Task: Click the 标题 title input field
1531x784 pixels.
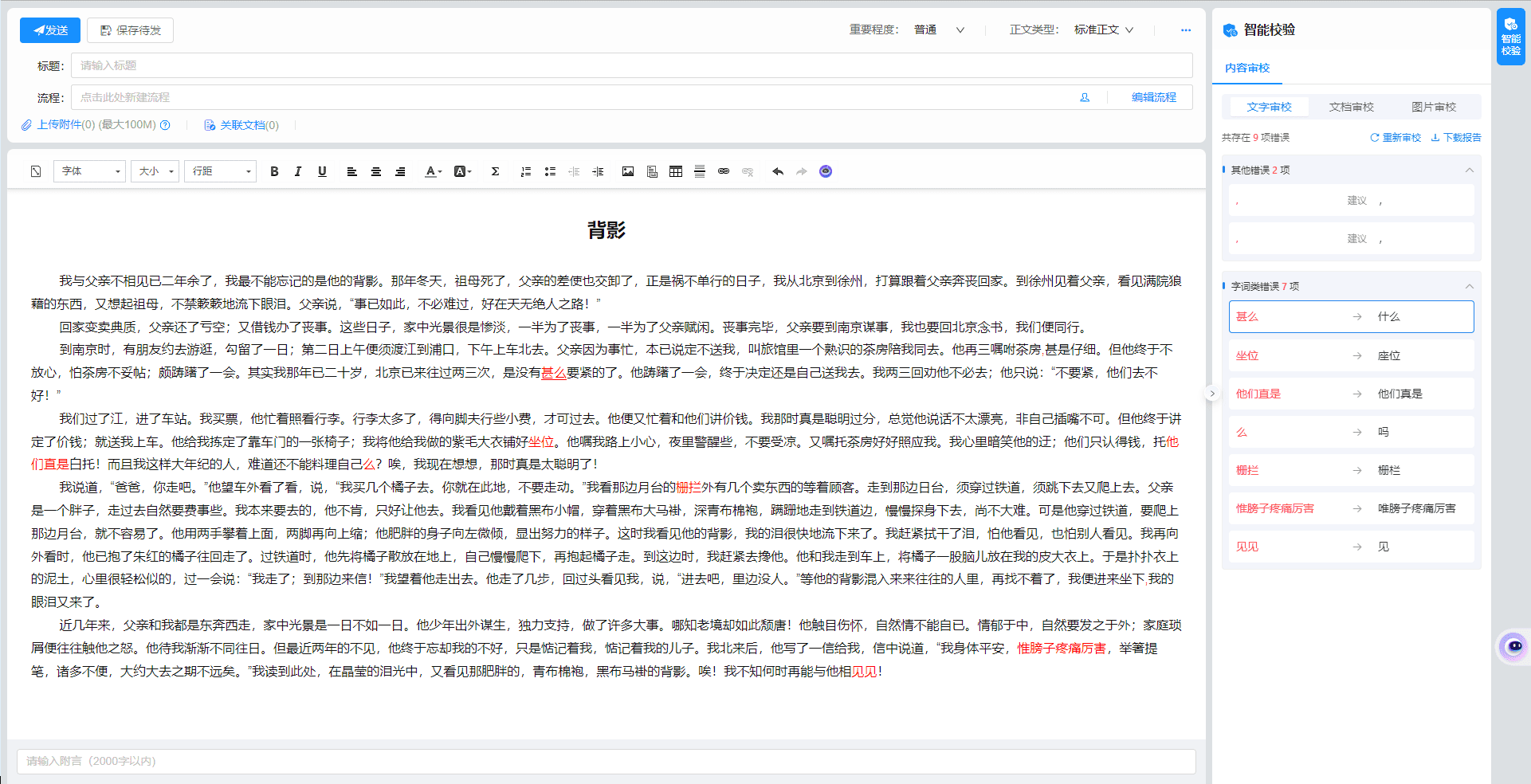Action: click(631, 65)
